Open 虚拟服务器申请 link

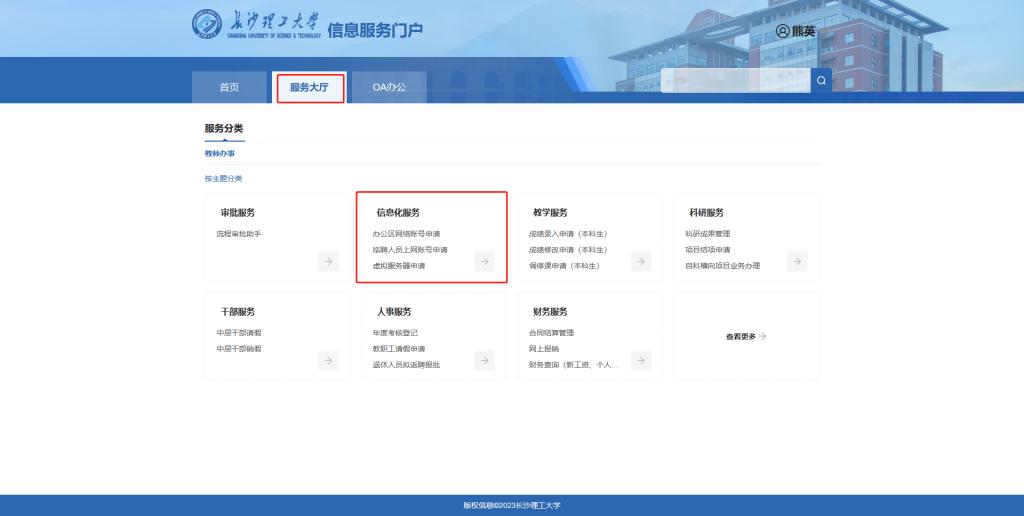399,266
